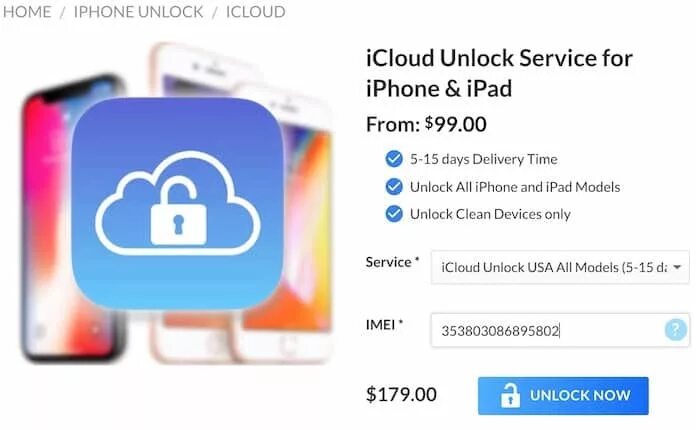Go to HOME breadcrumb
This screenshot has height=430, width=696.
[x=27, y=12]
